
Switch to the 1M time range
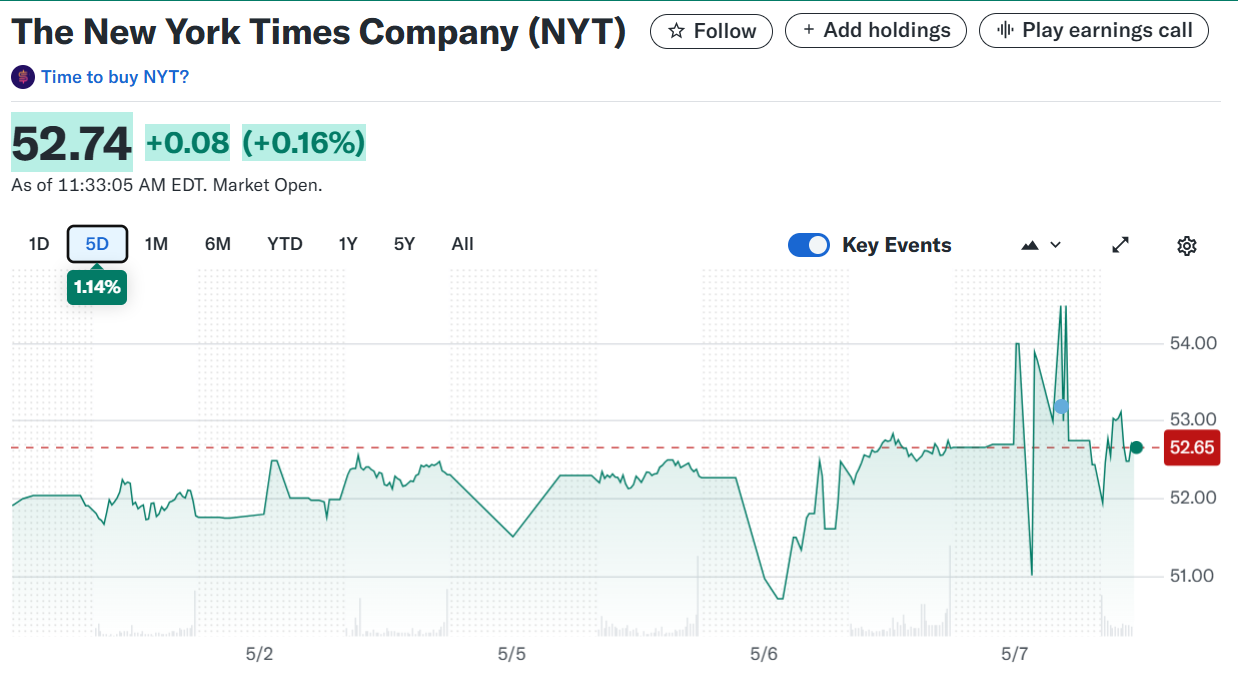coord(156,244)
